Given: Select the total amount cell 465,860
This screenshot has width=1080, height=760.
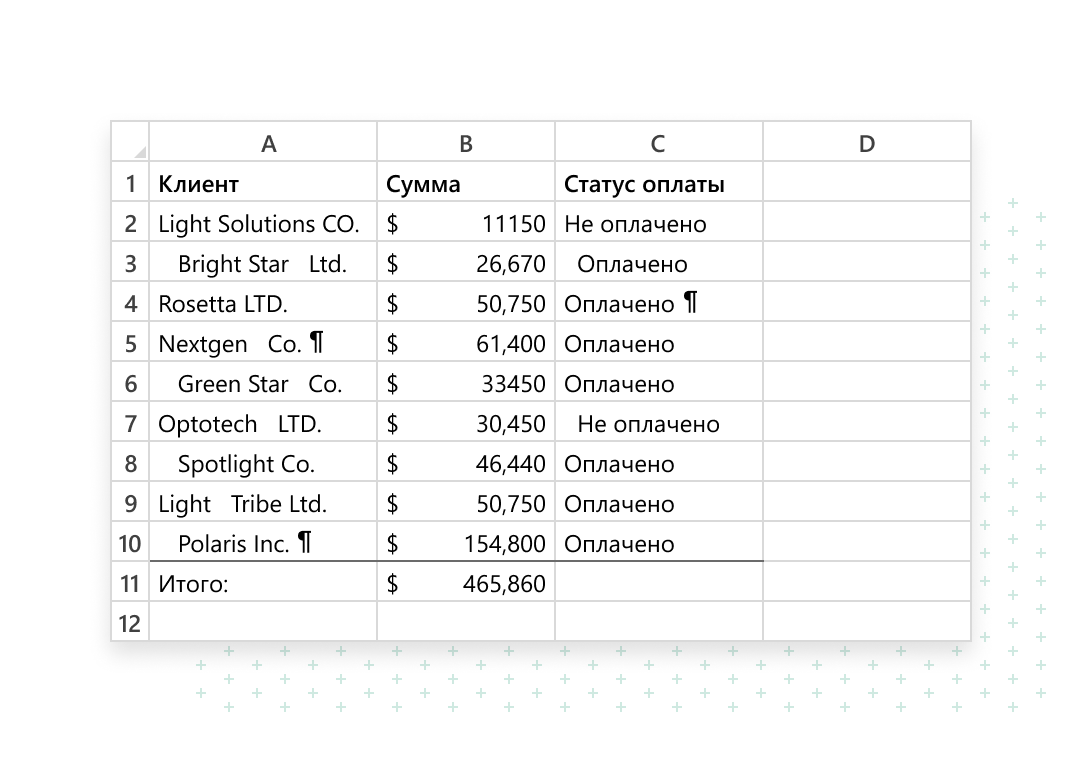Looking at the screenshot, I should click(x=465, y=584).
